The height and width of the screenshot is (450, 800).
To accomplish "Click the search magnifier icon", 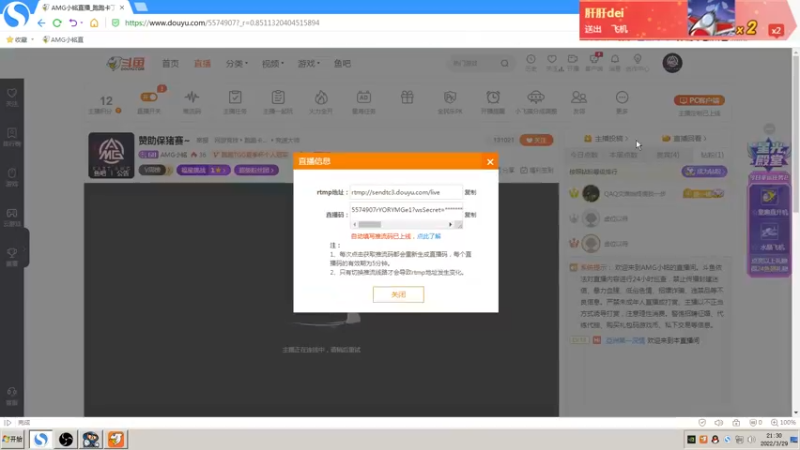I will pyautogui.click(x=505, y=63).
